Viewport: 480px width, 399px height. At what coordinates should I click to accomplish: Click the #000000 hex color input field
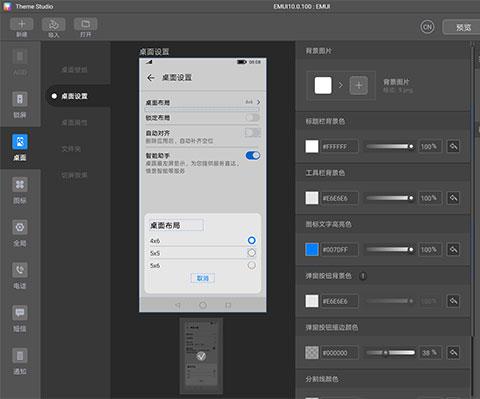coord(339,353)
